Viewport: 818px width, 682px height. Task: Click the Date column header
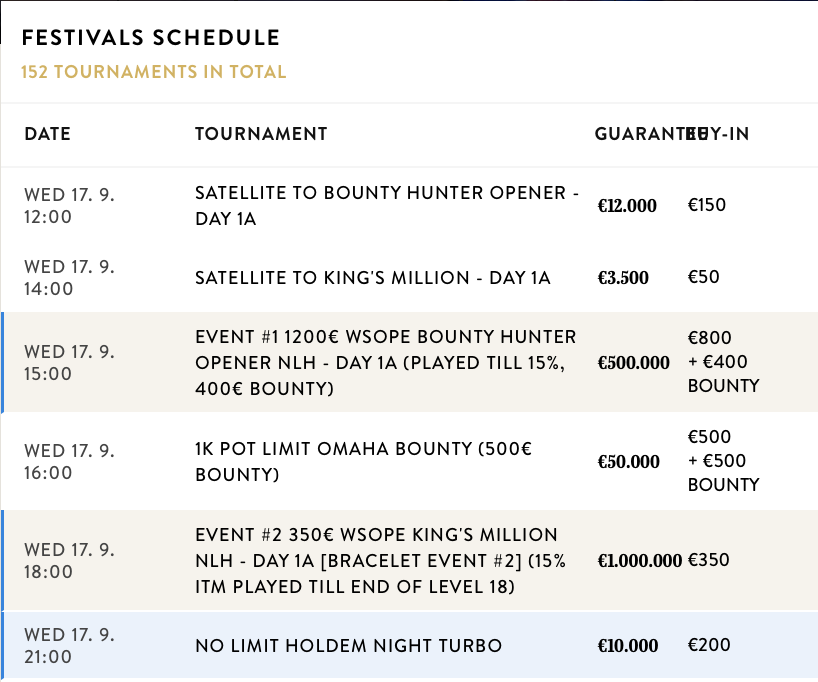48,134
